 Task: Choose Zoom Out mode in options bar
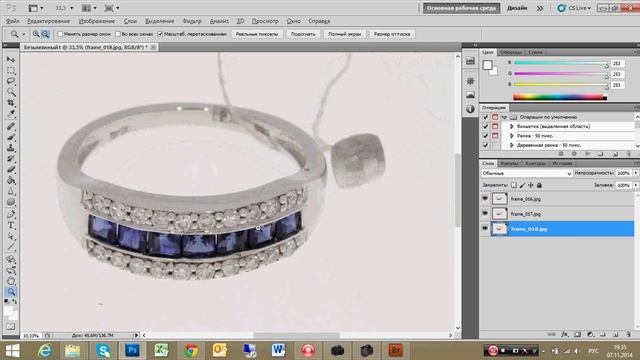point(45,34)
